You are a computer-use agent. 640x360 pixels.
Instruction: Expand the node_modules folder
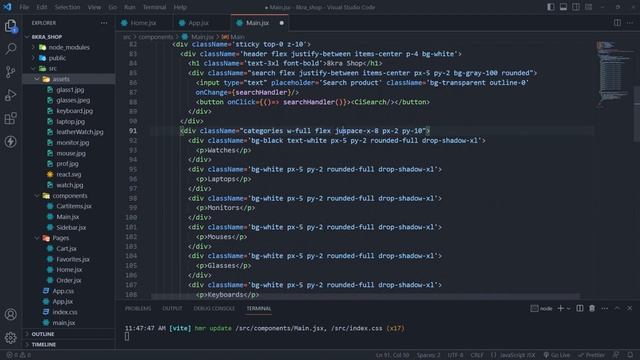[69, 47]
